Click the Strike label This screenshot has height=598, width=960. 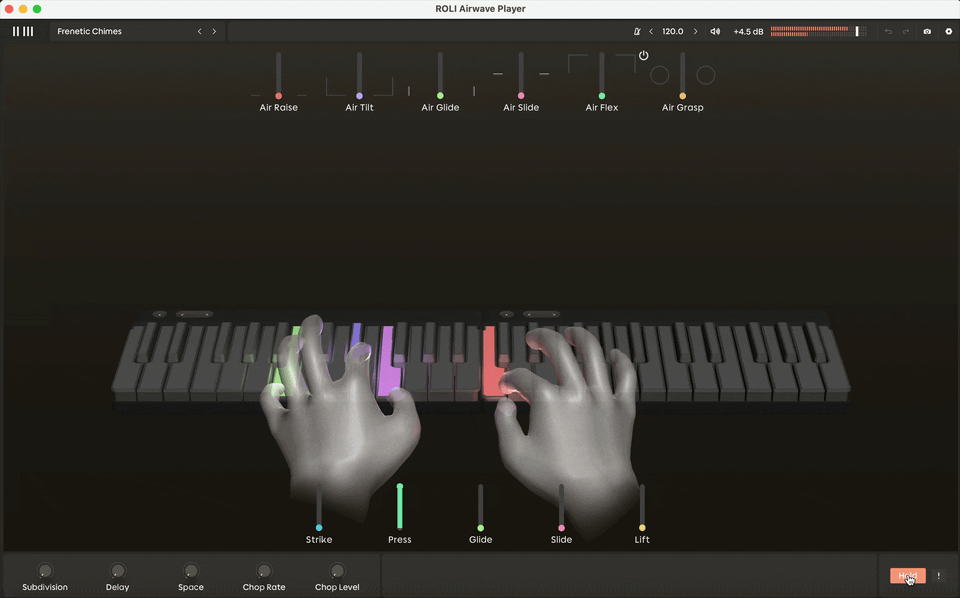[x=319, y=540]
